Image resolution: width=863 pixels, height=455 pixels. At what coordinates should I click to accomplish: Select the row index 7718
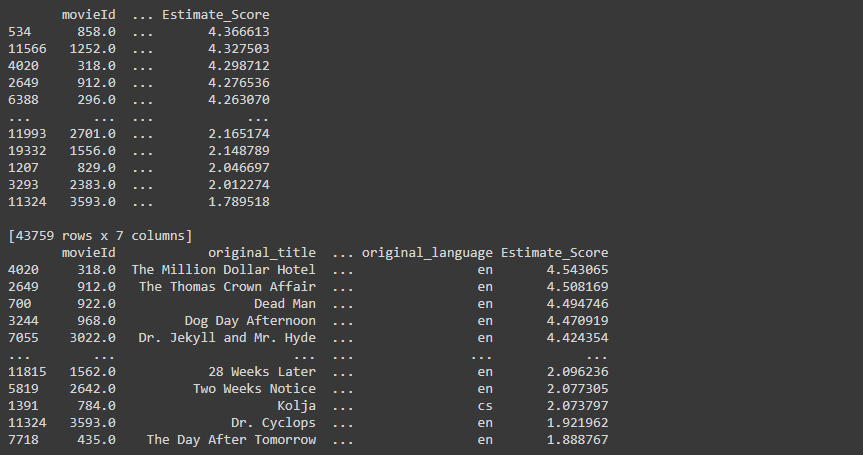[x=23, y=440]
